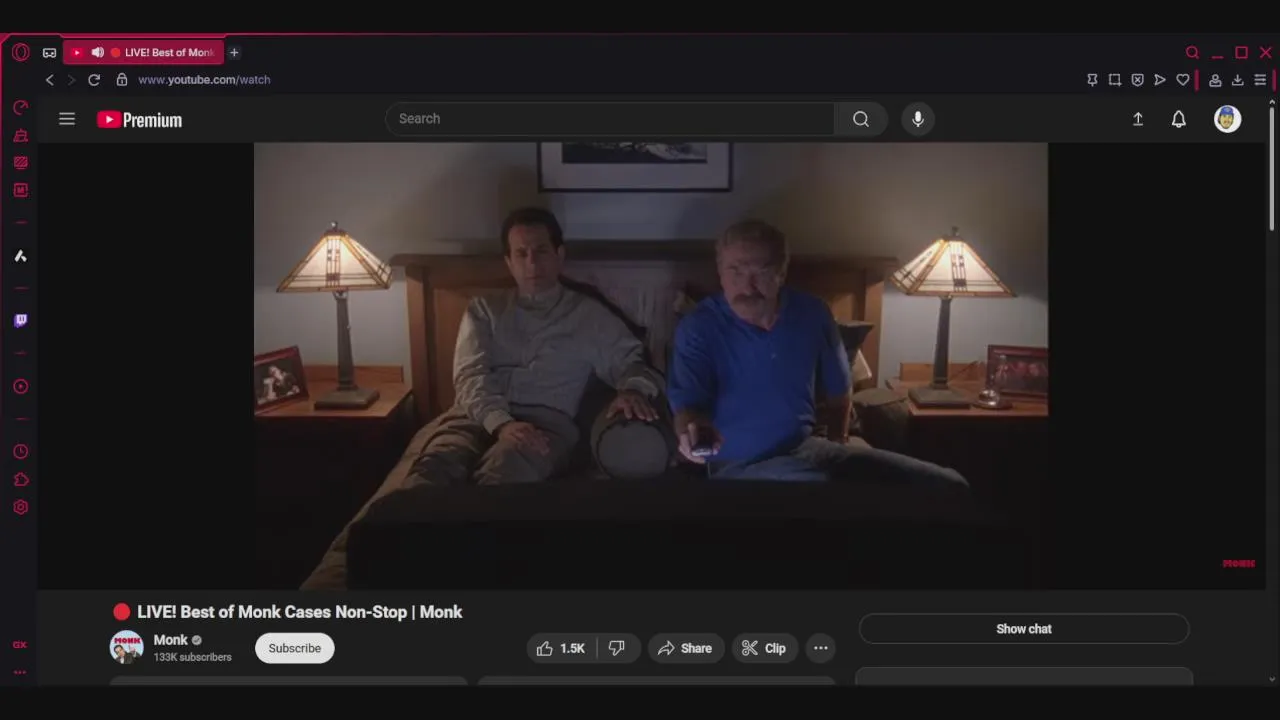Show chat for the live stream
Image resolution: width=1280 pixels, height=720 pixels.
tap(1024, 629)
